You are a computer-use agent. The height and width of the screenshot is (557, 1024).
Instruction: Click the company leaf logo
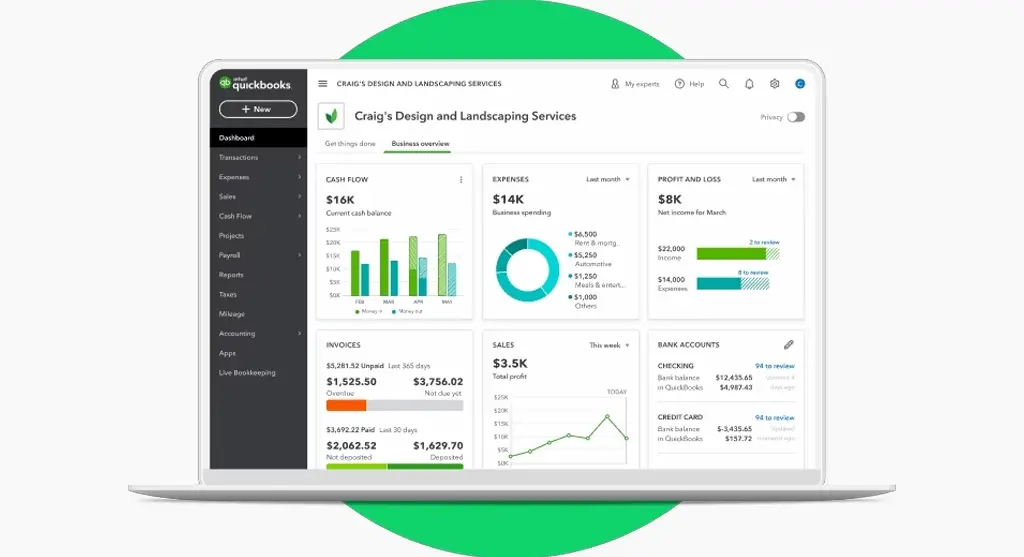coord(331,116)
